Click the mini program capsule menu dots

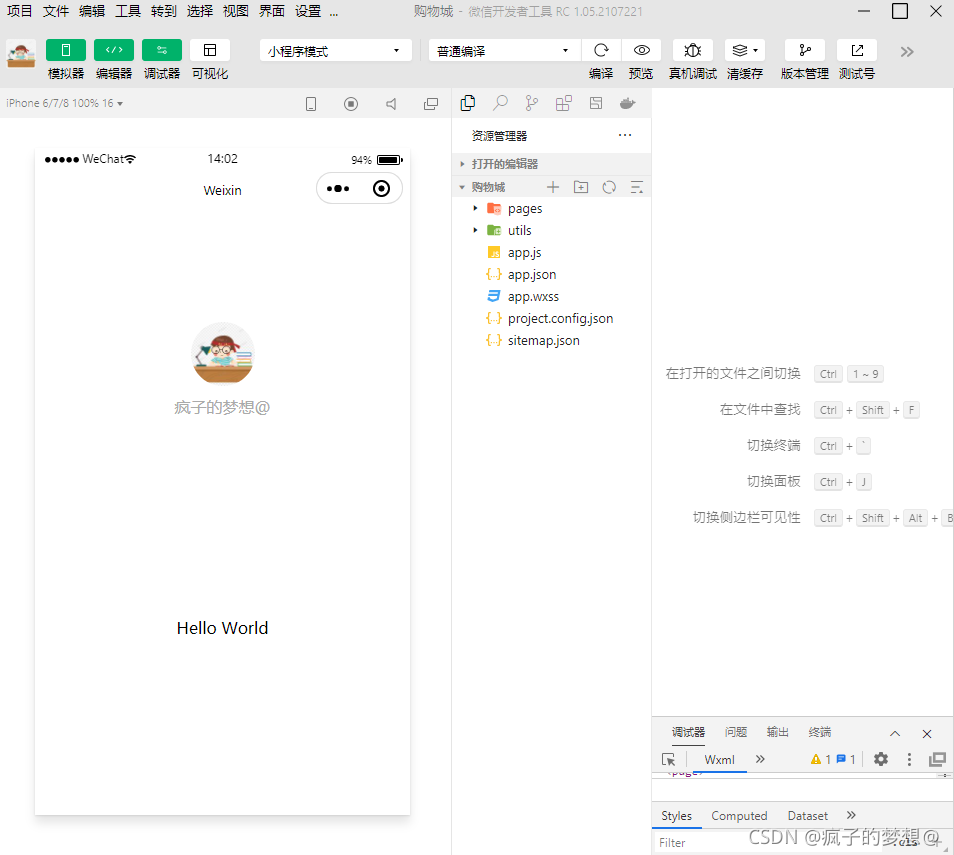click(338, 189)
